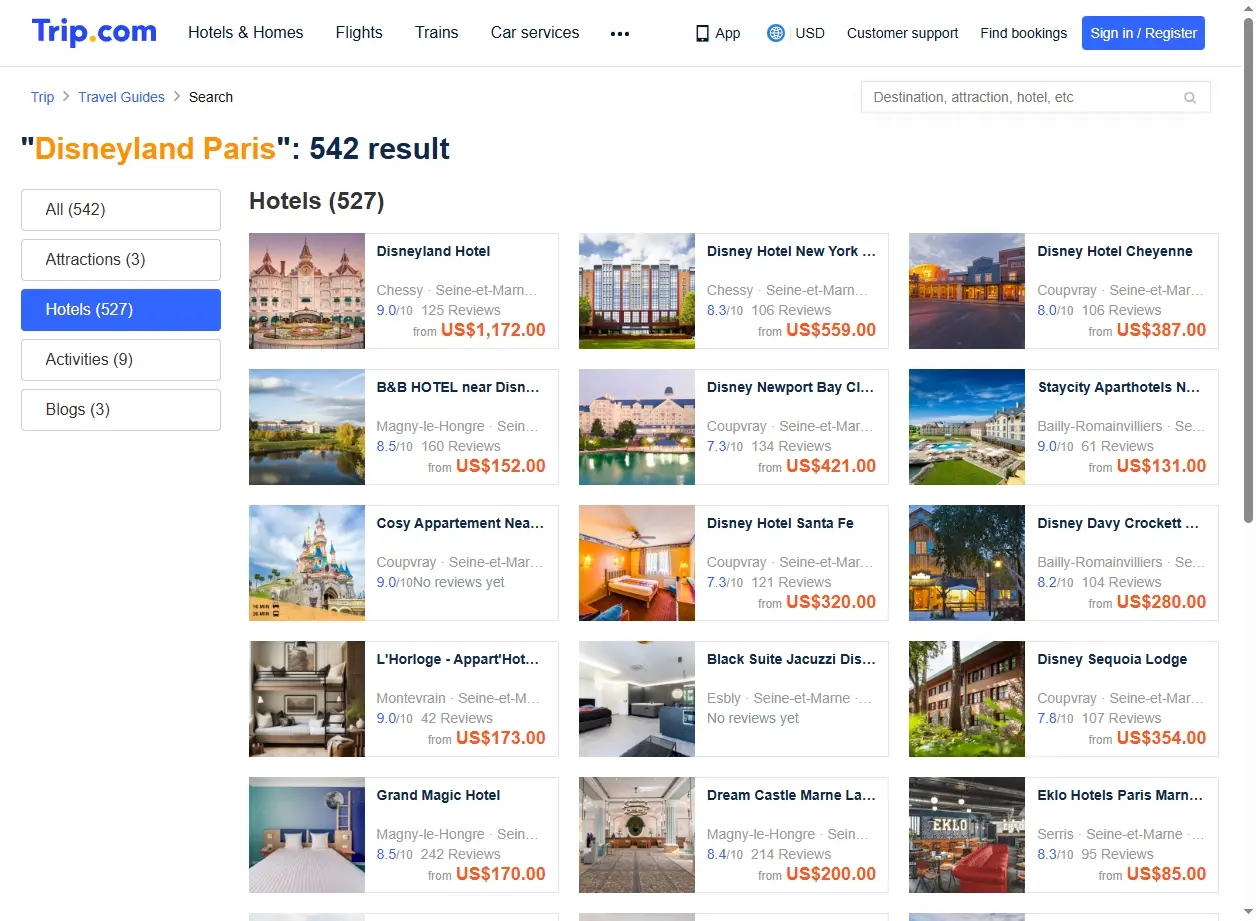Click the Disney Hotel Santa Fe title
The width and height of the screenshot is (1256, 921).
[780, 524]
